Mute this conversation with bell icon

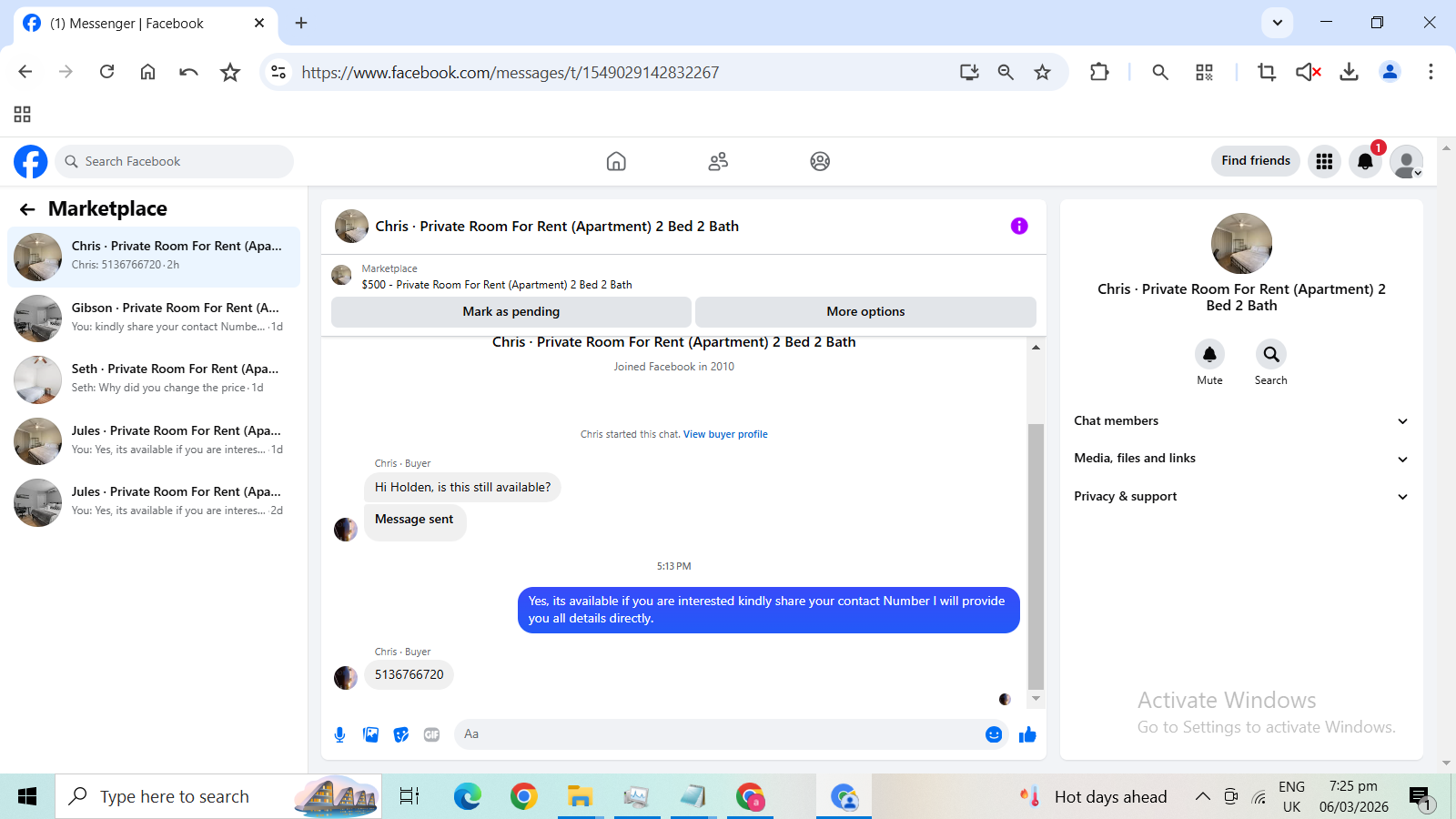click(1209, 354)
